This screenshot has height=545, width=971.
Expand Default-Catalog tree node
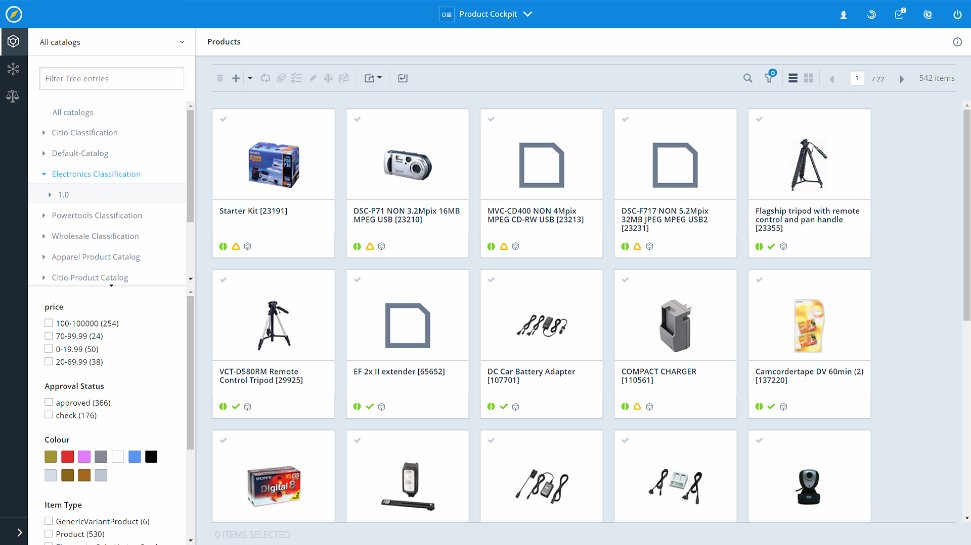(43, 153)
